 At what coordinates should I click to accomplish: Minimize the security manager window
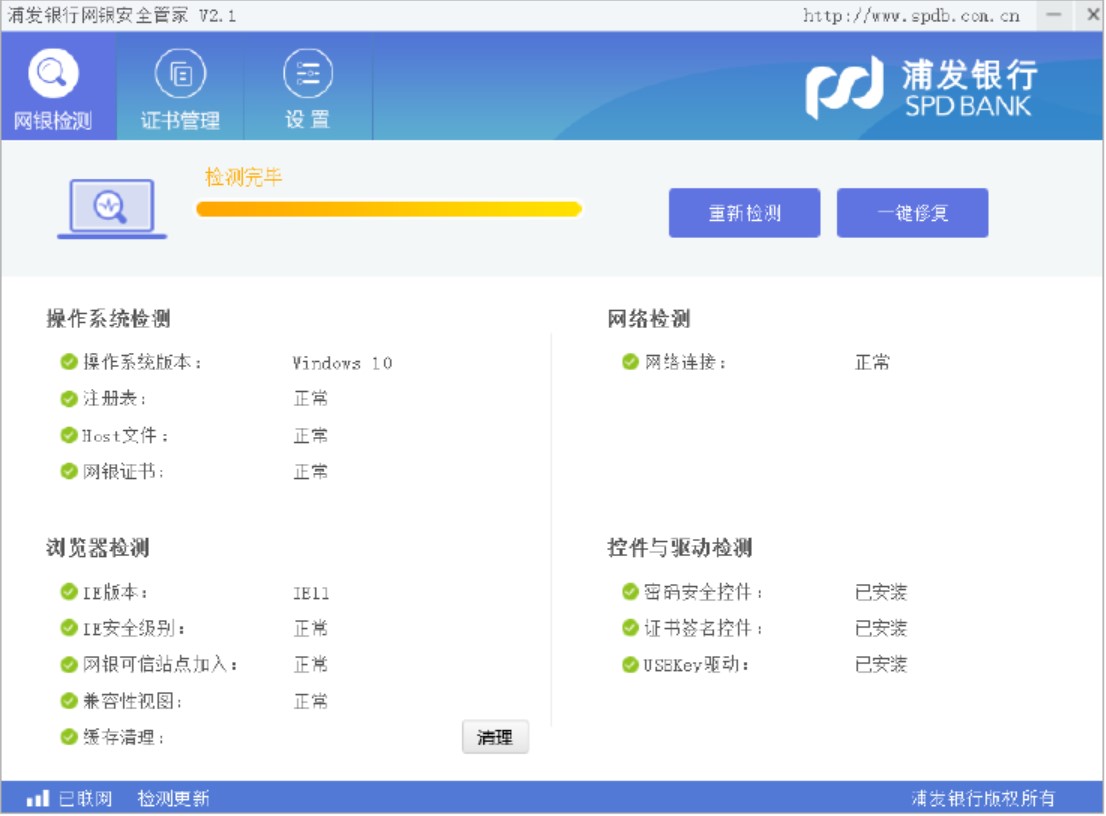pyautogui.click(x=1054, y=15)
